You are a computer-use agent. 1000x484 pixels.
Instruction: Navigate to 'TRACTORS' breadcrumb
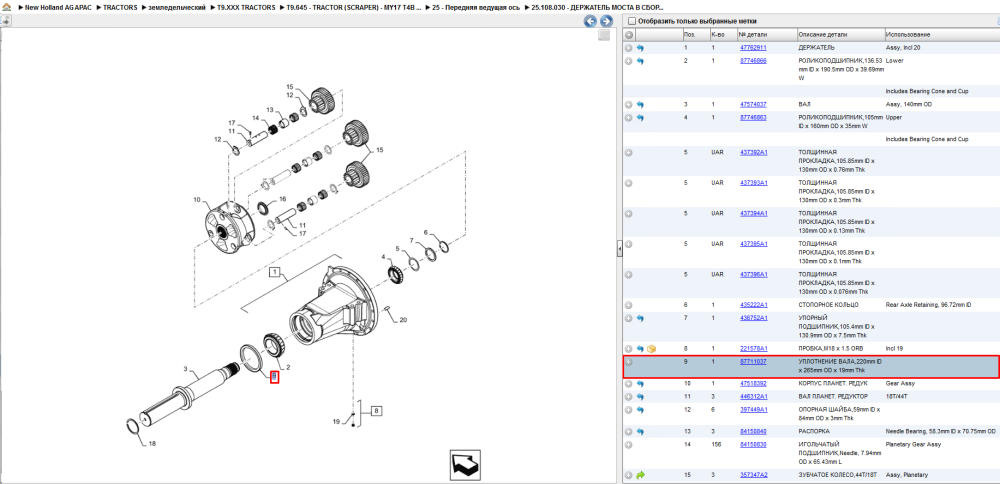coord(119,8)
